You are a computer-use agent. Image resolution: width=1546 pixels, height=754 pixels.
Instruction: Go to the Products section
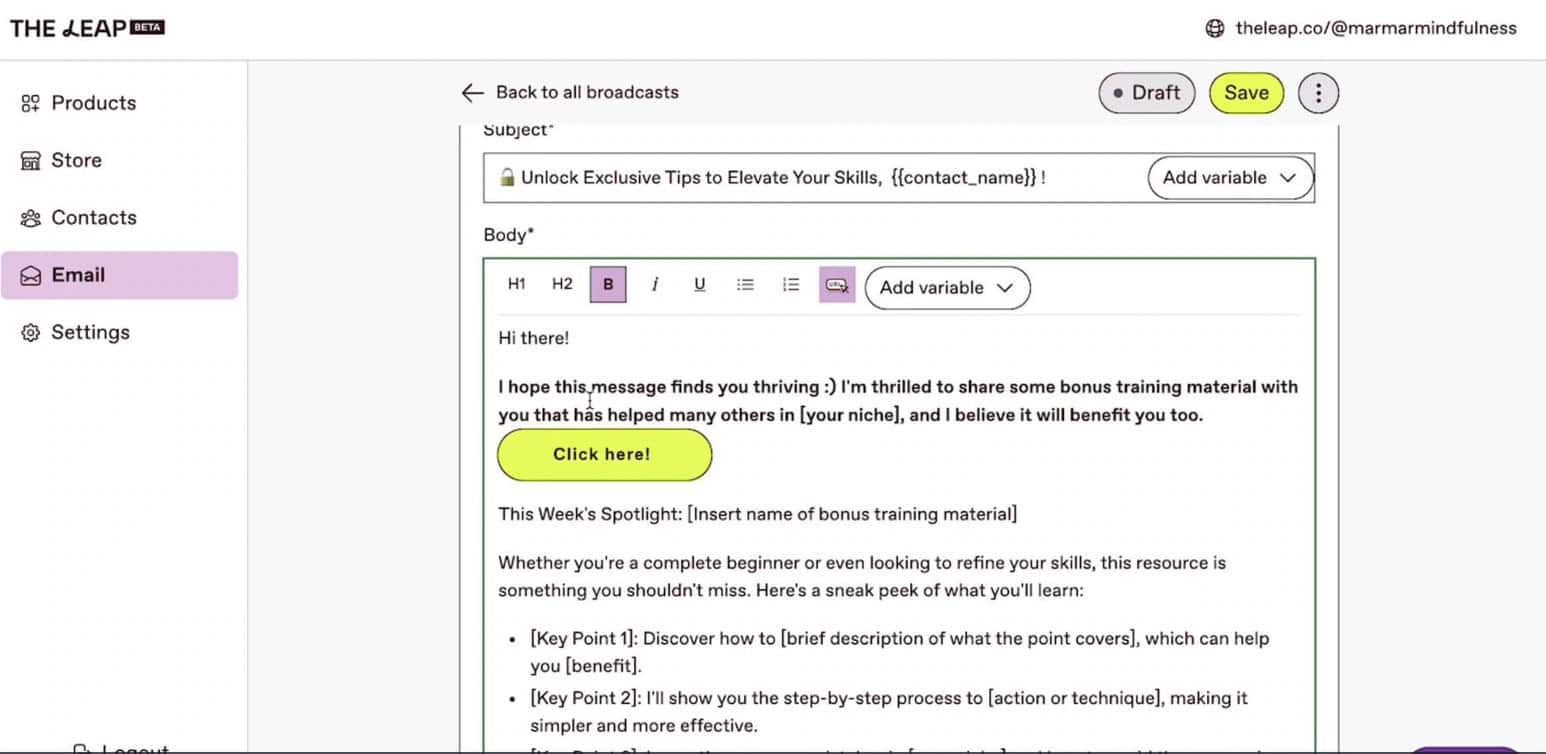click(95, 102)
